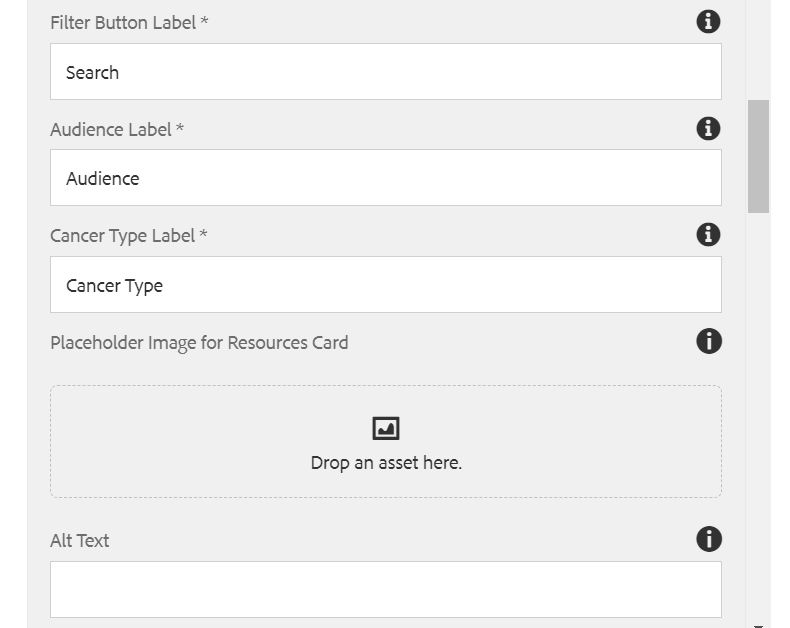This screenshot has width=790, height=628.
Task: Focus the Filter Button Label field containing Search
Action: point(386,72)
